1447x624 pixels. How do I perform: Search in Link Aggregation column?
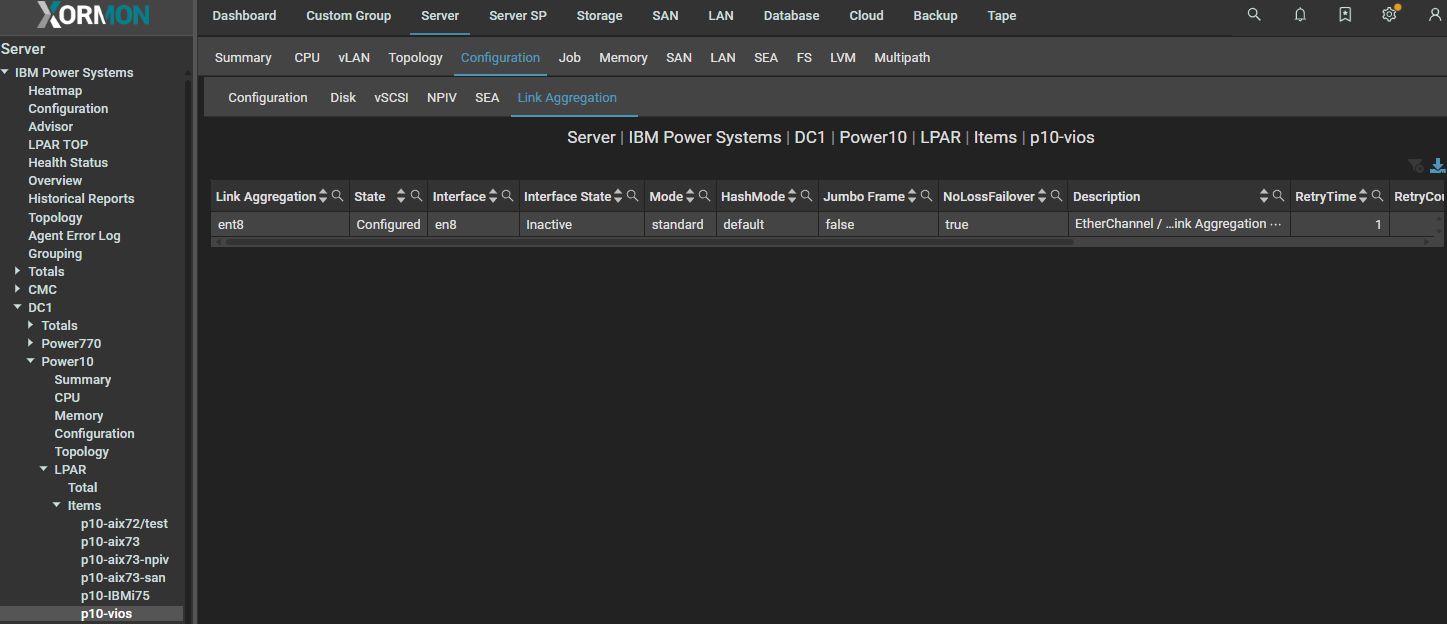338,196
